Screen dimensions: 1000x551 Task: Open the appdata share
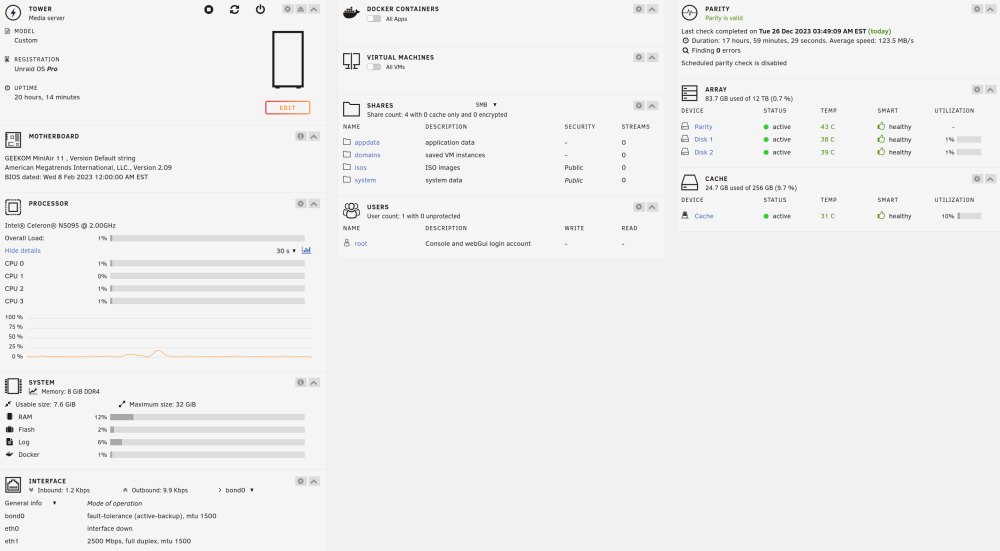(367, 143)
